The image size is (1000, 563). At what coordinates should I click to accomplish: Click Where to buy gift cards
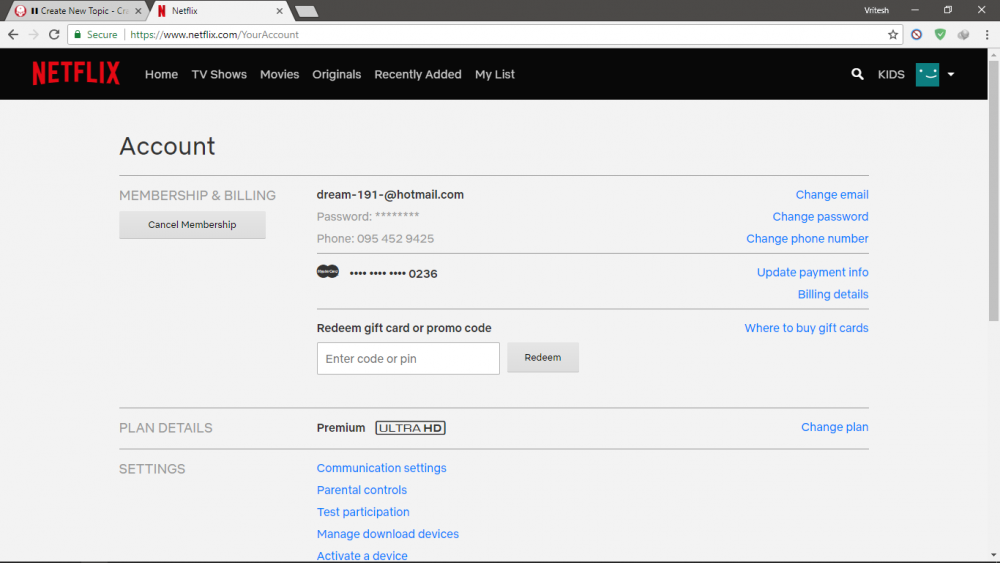click(806, 328)
